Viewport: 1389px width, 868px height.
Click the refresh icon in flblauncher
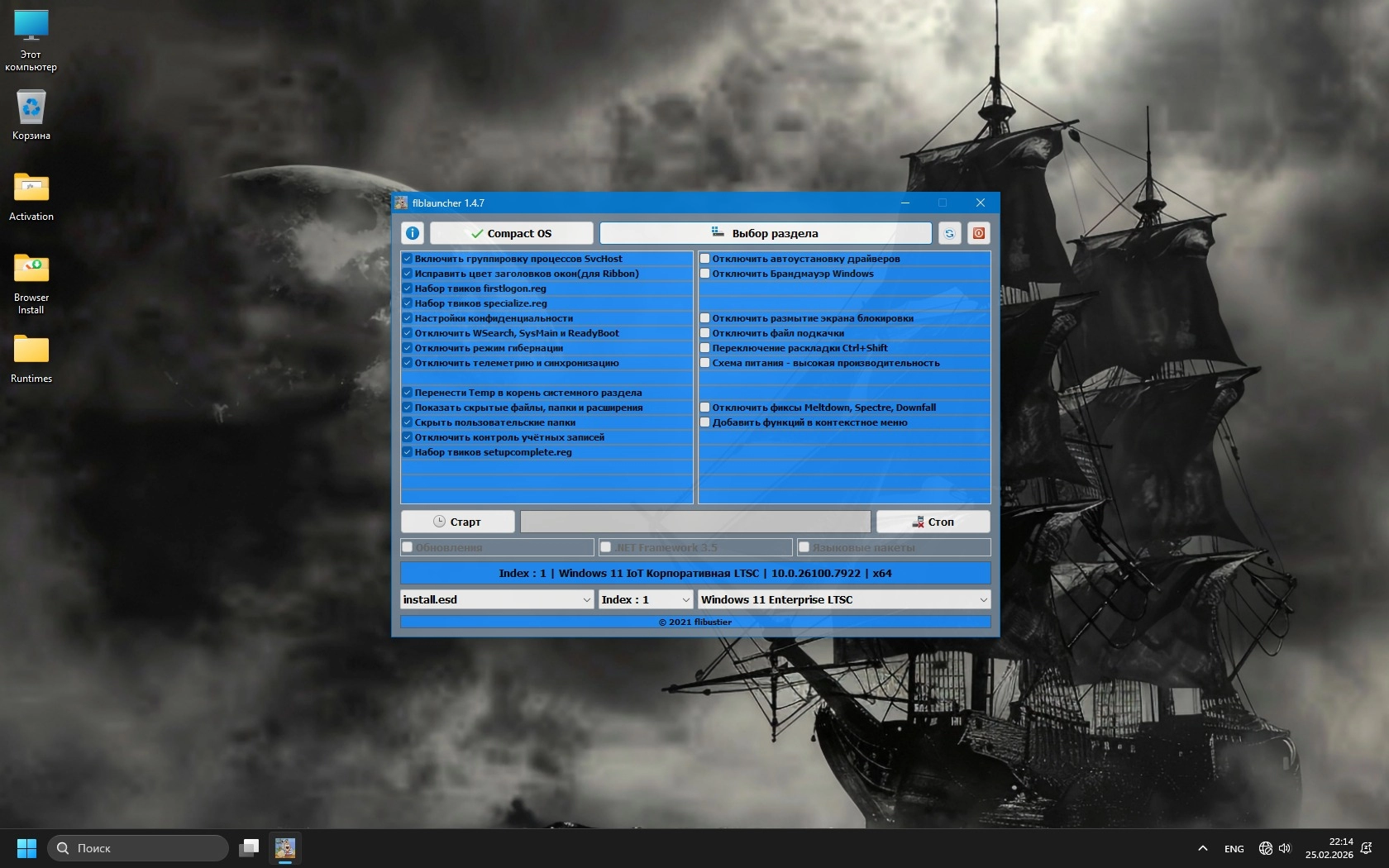pos(949,233)
